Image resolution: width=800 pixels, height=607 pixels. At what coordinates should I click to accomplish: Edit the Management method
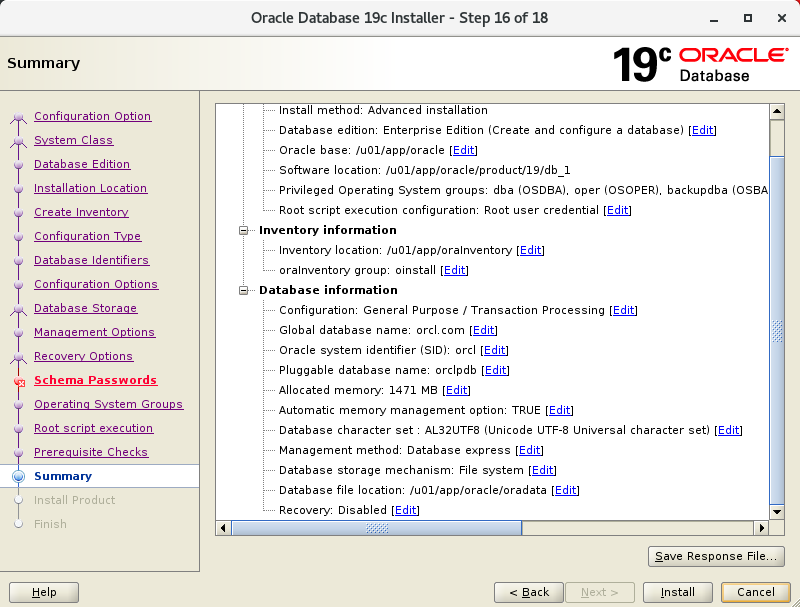(x=530, y=450)
